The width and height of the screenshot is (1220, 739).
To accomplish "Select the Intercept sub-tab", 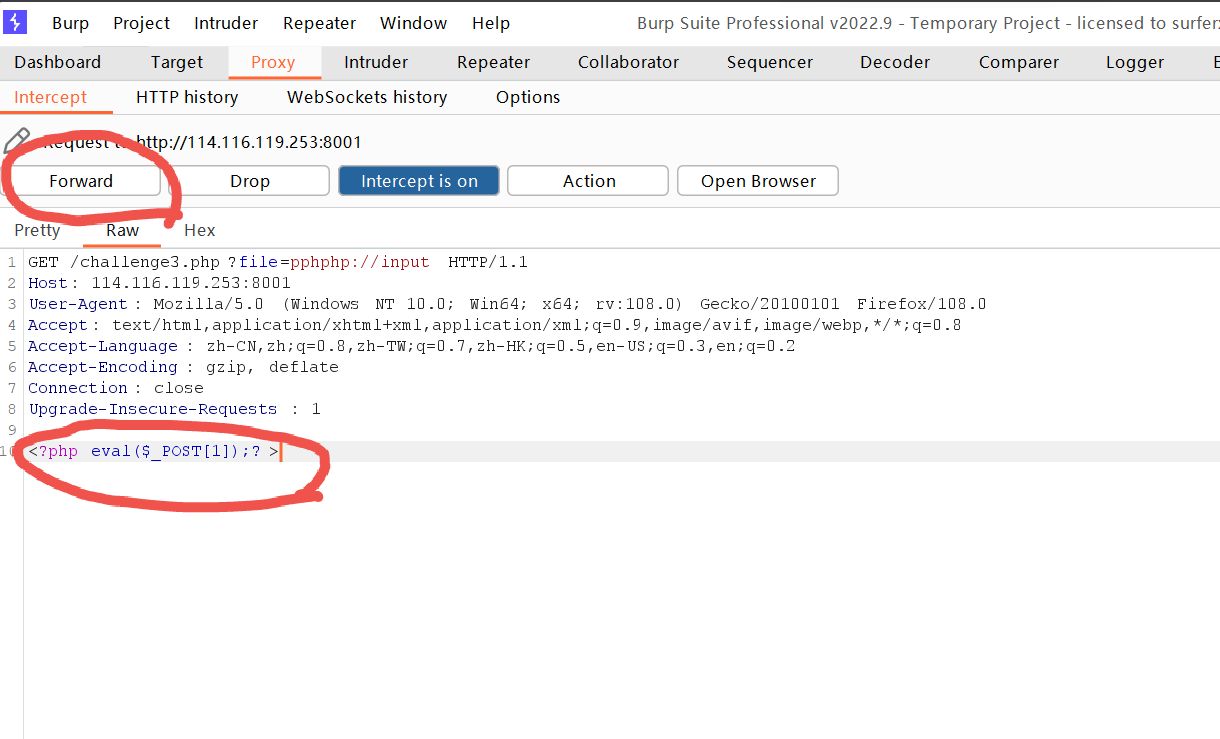I will click(50, 97).
